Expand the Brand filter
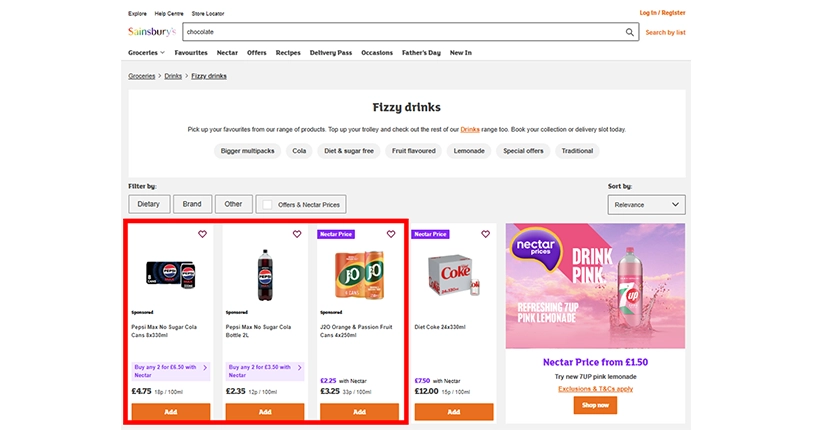Viewport: 816px width, 430px height. click(192, 204)
